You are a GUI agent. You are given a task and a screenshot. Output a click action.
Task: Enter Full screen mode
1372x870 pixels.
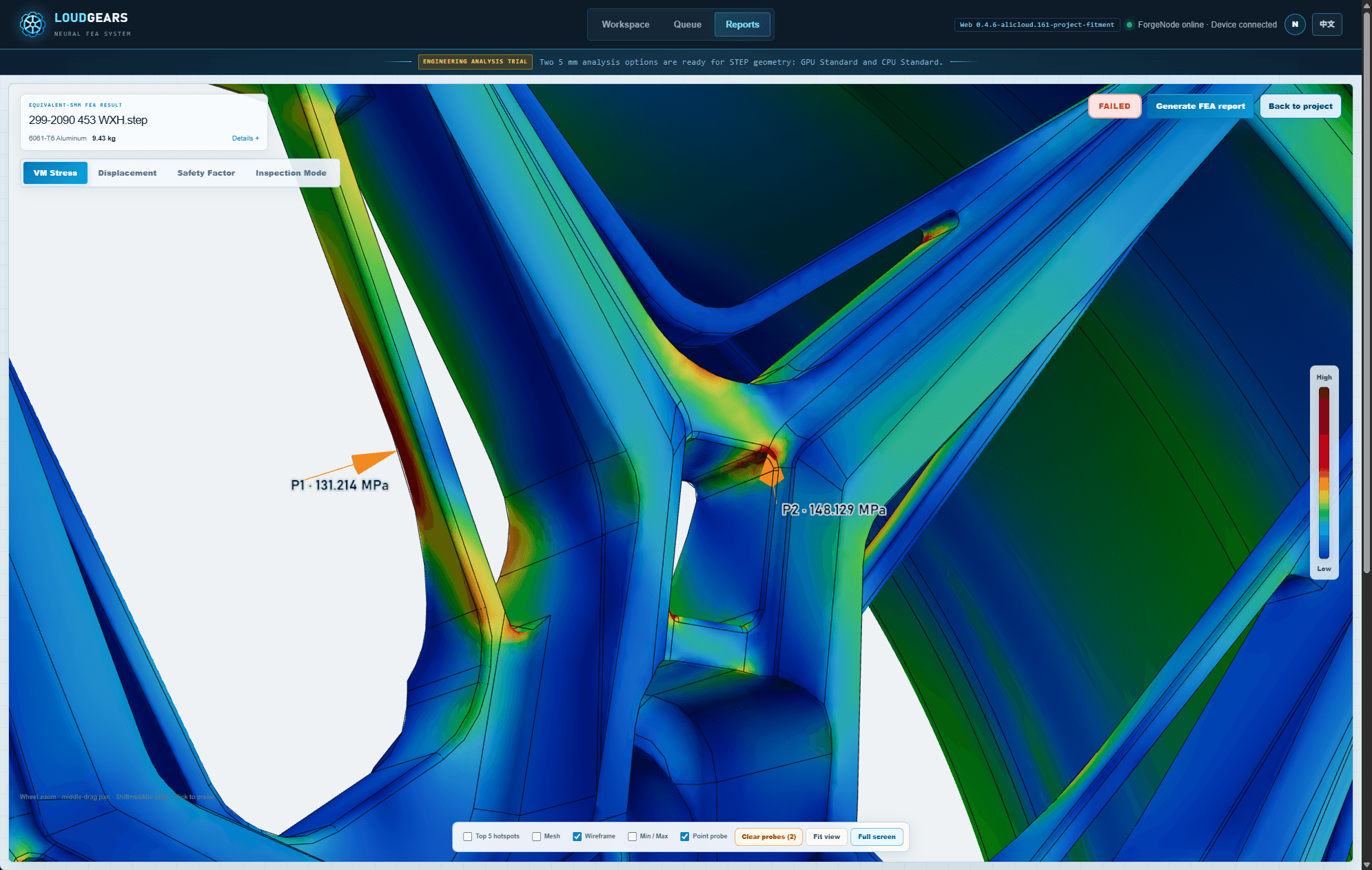[877, 837]
